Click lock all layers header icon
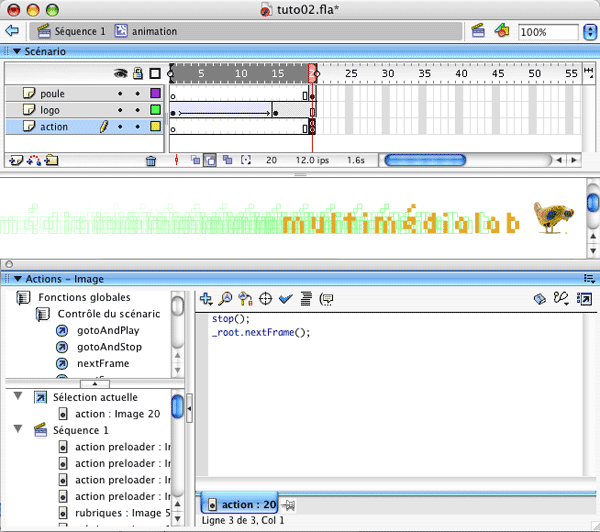The width and height of the screenshot is (600, 532). [x=138, y=73]
